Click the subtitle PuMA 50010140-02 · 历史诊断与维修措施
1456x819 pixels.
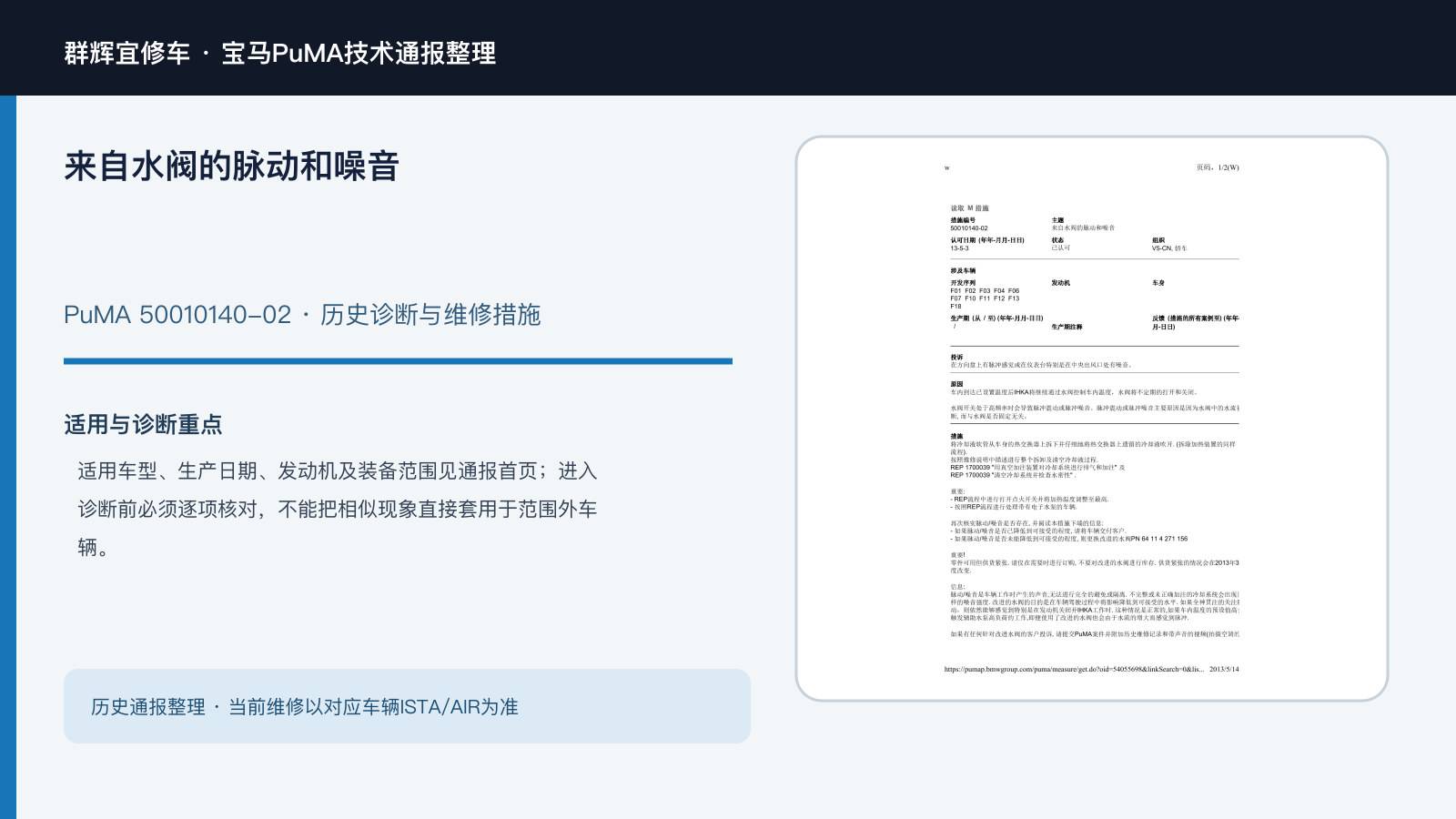coord(302,315)
